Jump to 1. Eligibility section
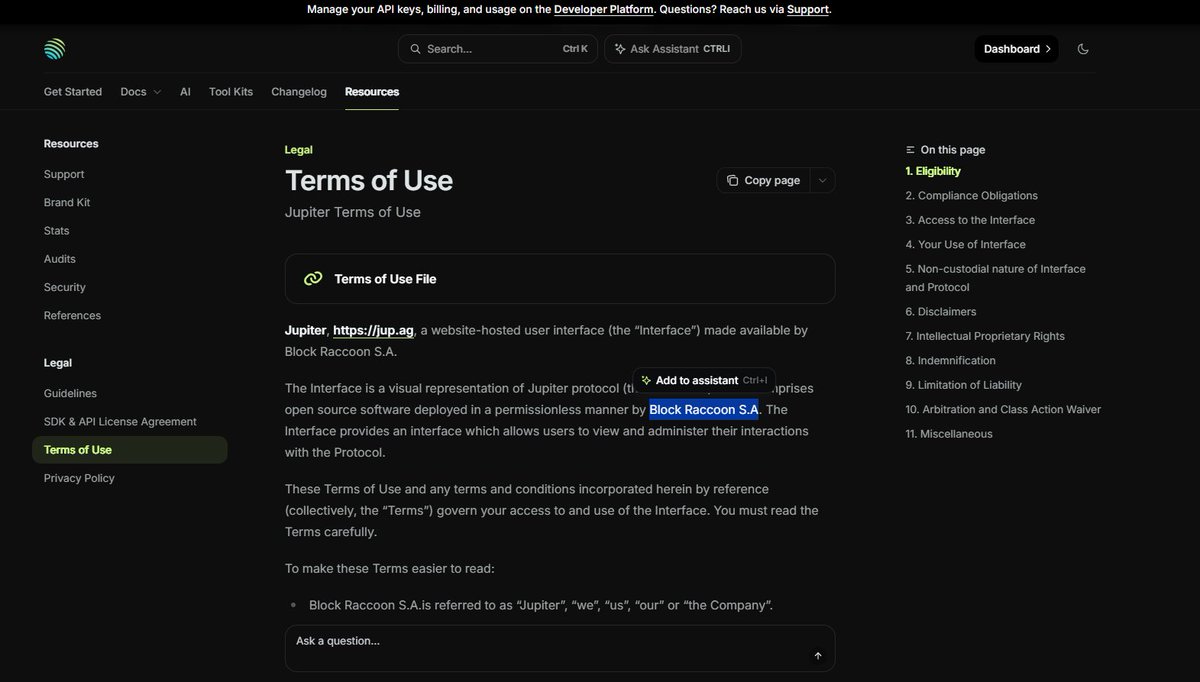This screenshot has height=682, width=1200. click(933, 172)
